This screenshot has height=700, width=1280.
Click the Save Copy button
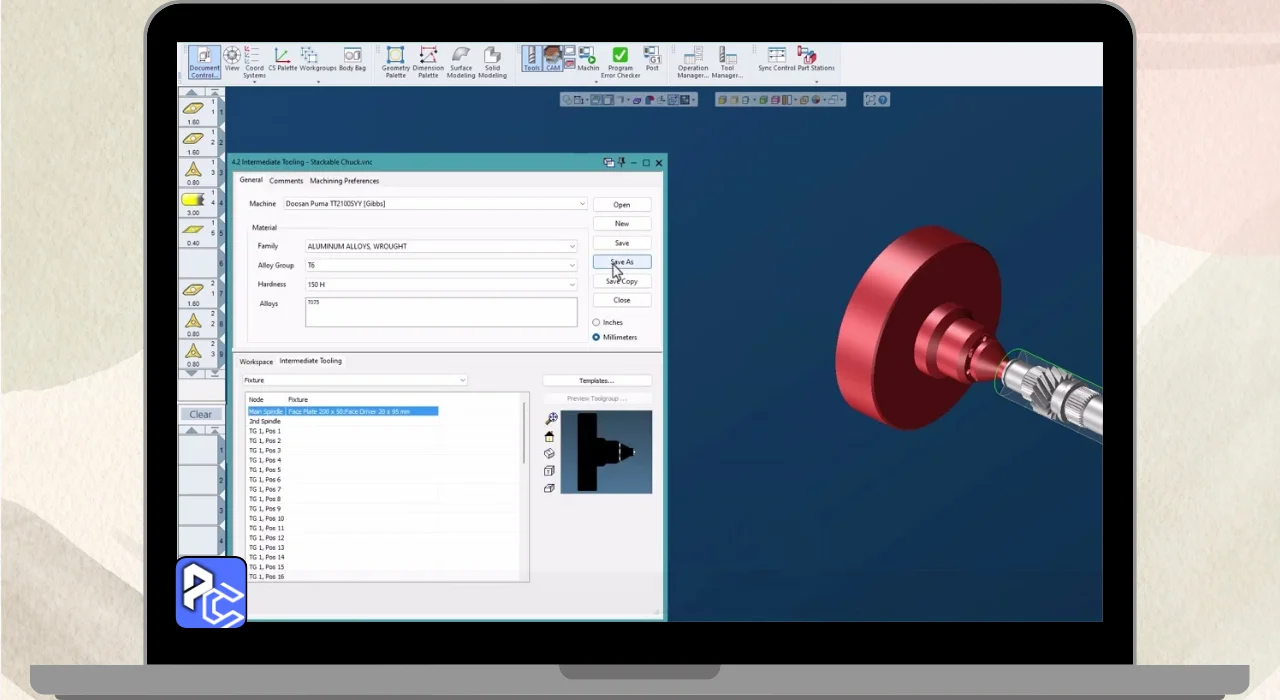(x=621, y=281)
